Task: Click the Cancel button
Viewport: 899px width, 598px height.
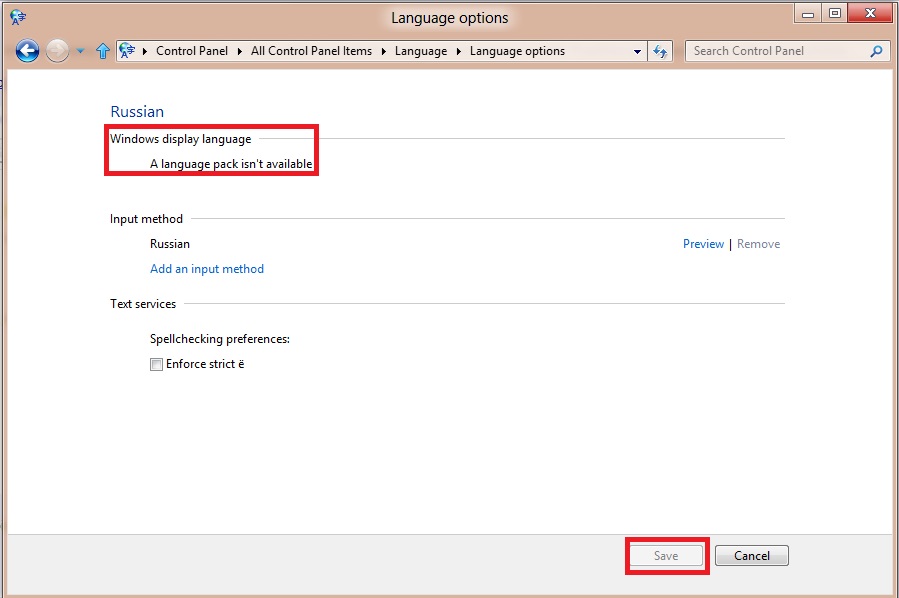Action: click(x=752, y=556)
